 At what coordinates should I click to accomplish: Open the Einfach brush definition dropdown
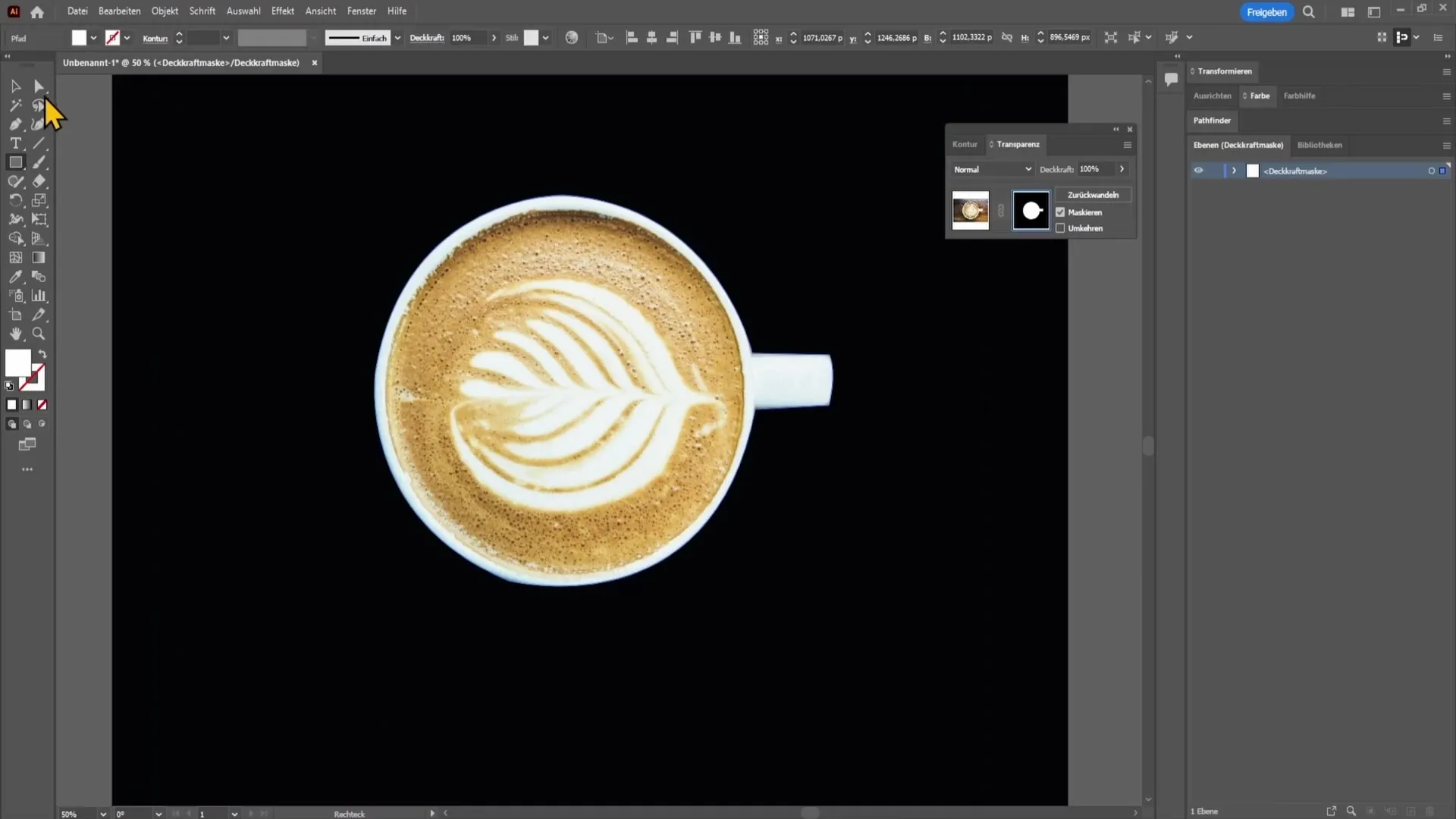tap(397, 38)
